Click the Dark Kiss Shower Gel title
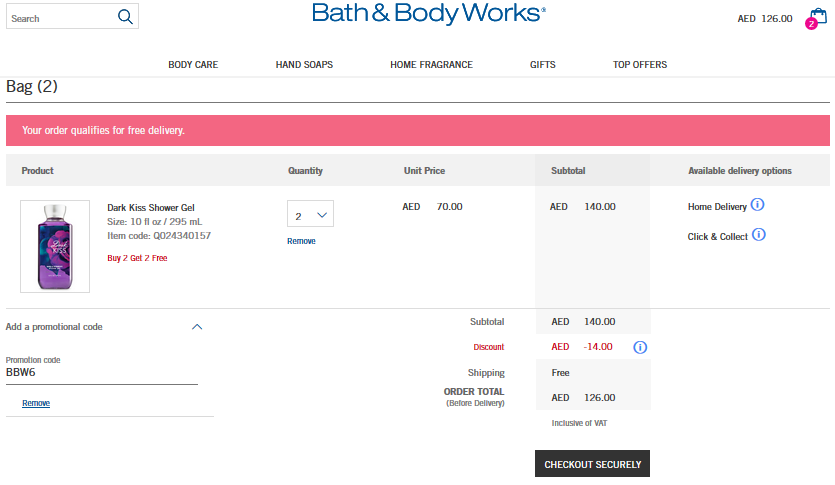This screenshot has width=835, height=485. tap(150, 207)
